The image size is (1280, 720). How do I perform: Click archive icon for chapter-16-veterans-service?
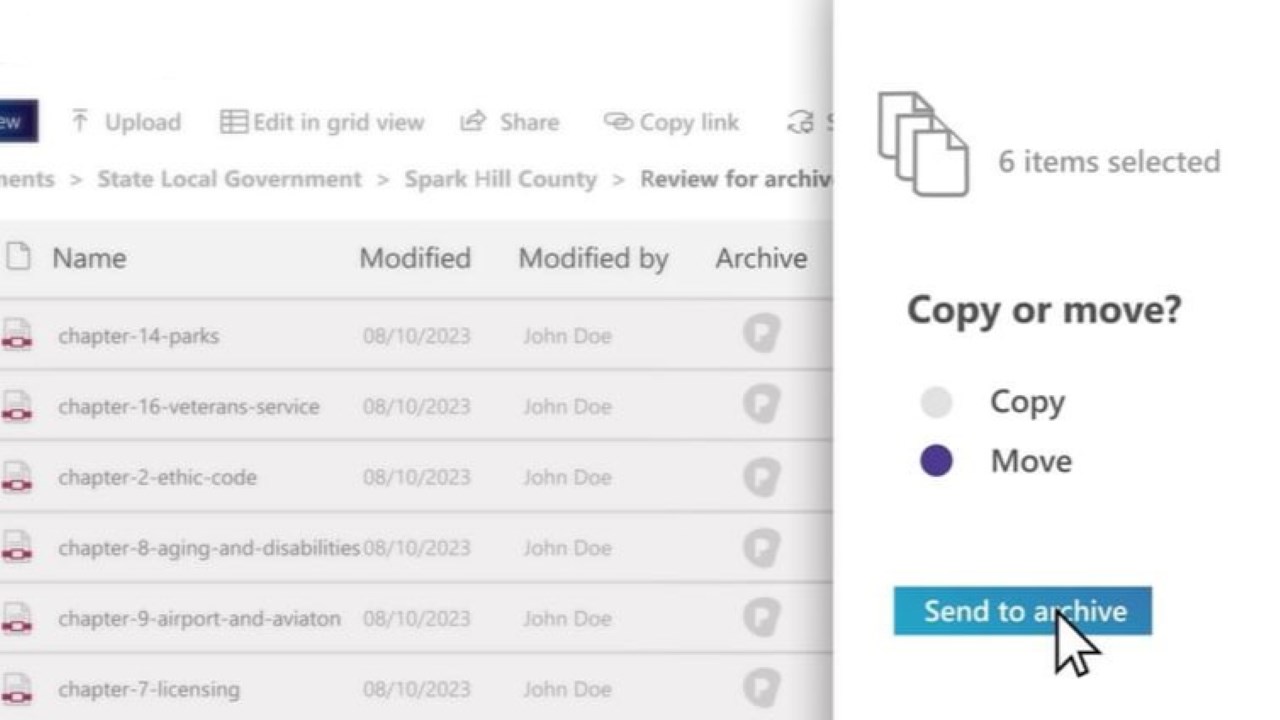click(761, 406)
